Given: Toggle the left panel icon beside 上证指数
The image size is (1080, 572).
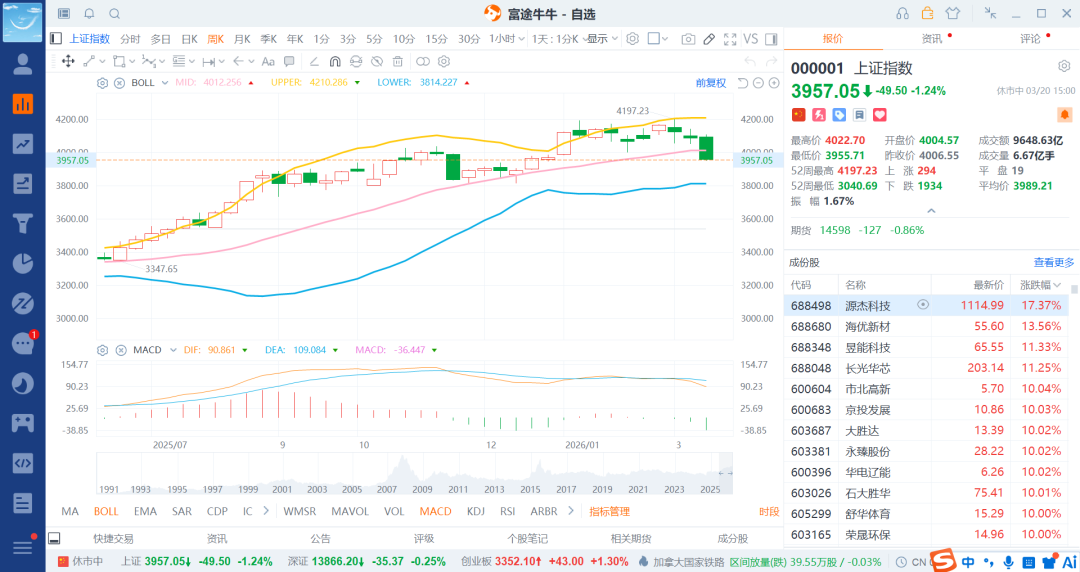Looking at the screenshot, I should pyautogui.click(x=56, y=39).
